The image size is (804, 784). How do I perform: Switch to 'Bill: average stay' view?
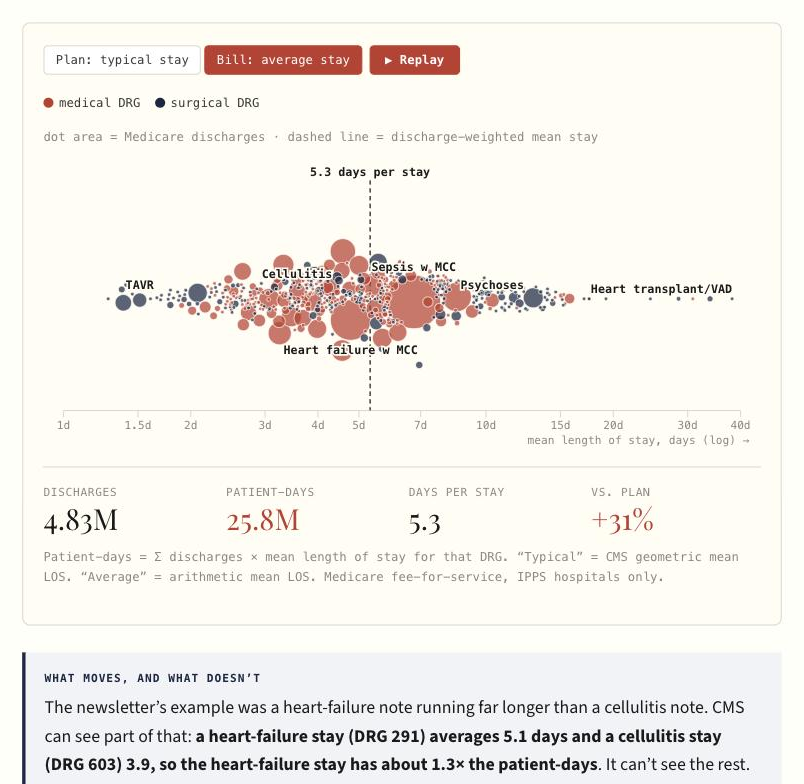point(283,60)
